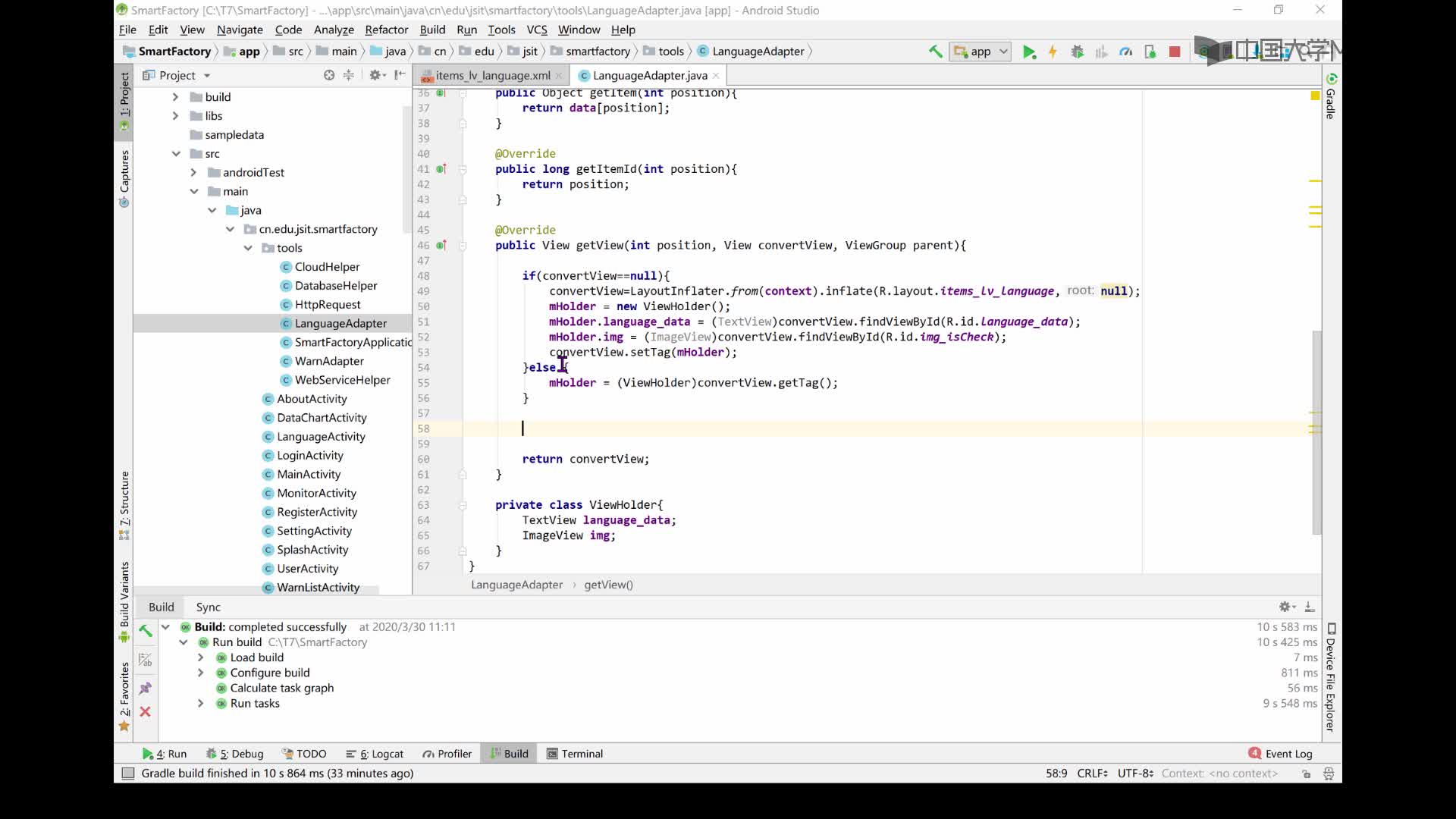Click the Run button to execute app
Screen dimensions: 1456x819
[x=1030, y=51]
